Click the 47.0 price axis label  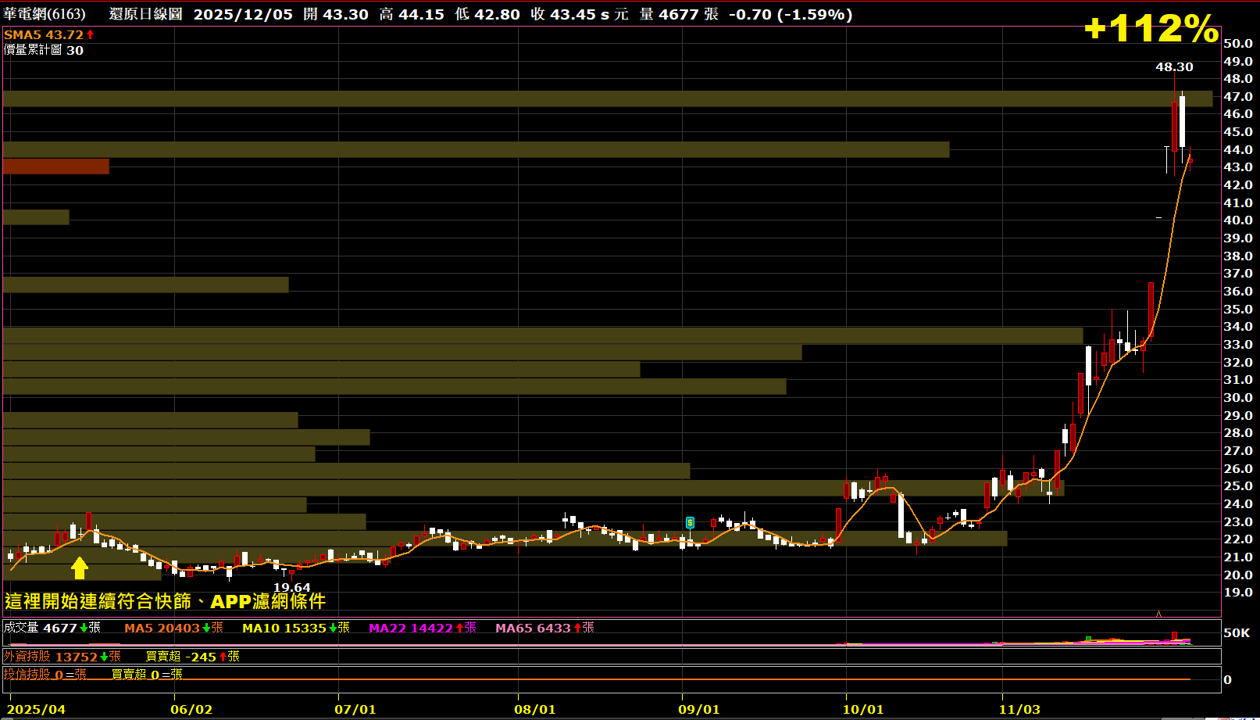coord(1238,96)
